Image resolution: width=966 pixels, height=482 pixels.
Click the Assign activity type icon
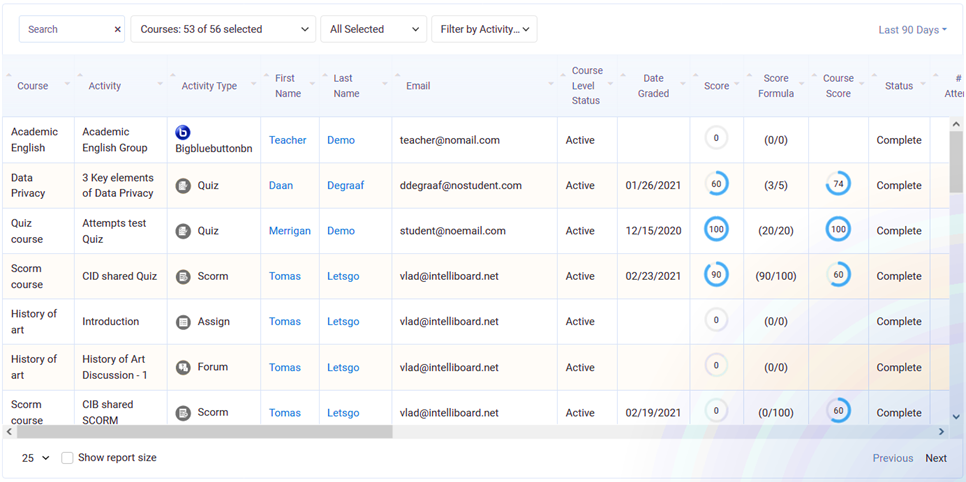click(x=183, y=322)
